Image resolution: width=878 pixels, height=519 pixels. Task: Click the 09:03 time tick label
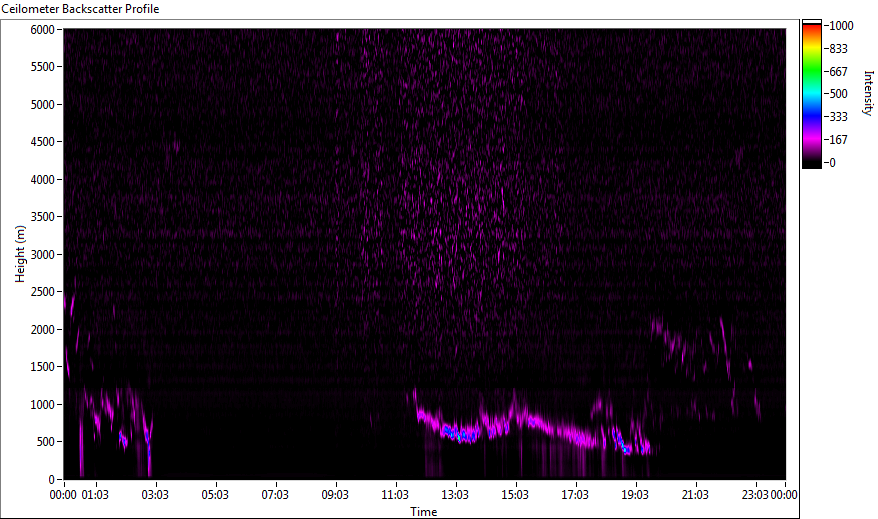[x=335, y=495]
